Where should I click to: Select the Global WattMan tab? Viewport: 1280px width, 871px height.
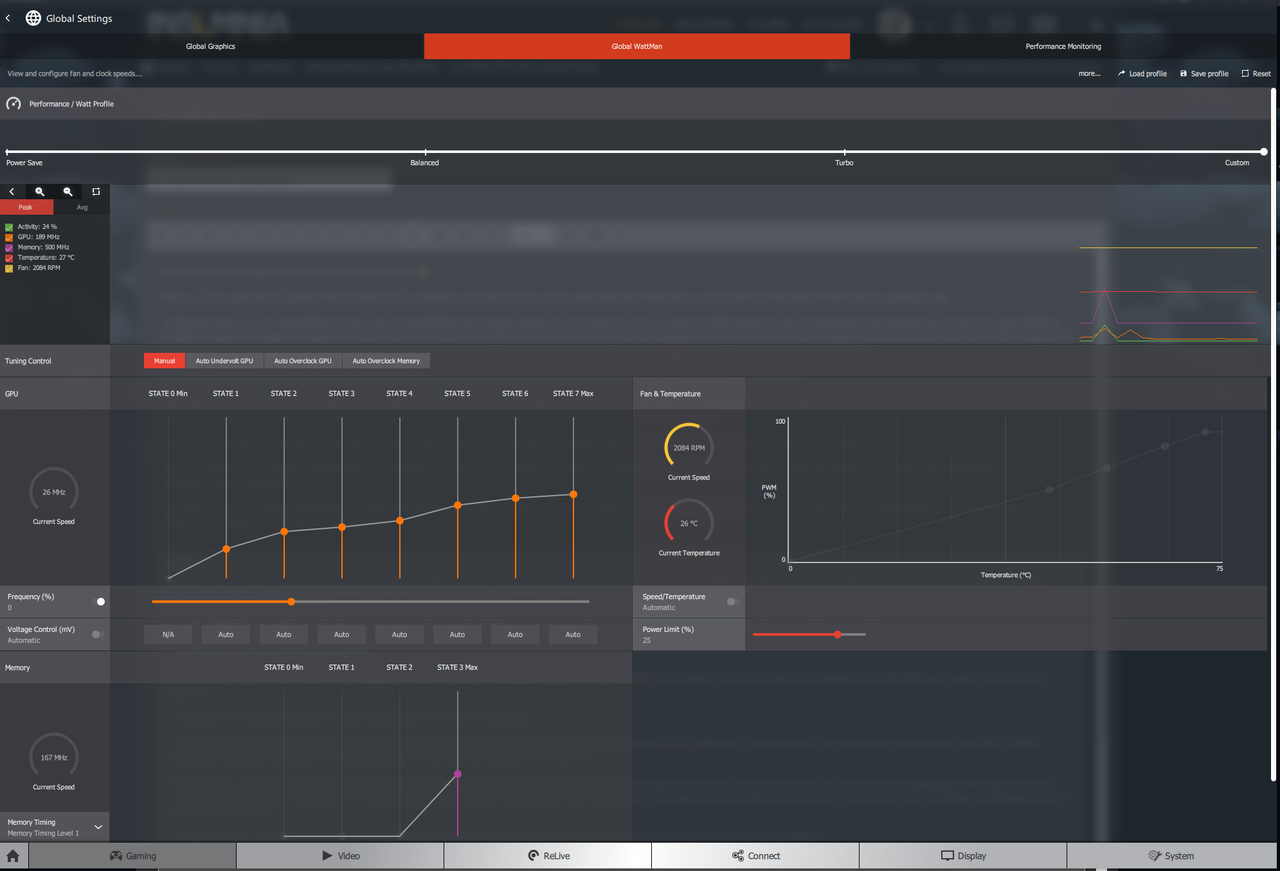click(x=637, y=46)
